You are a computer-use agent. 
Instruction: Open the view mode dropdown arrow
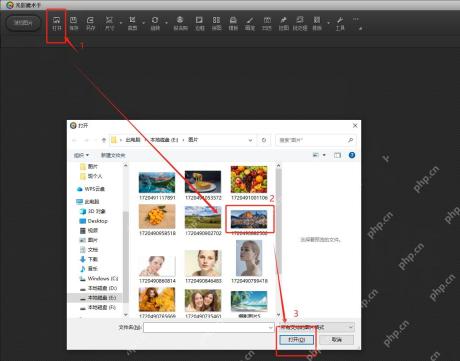pyautogui.click(x=324, y=155)
